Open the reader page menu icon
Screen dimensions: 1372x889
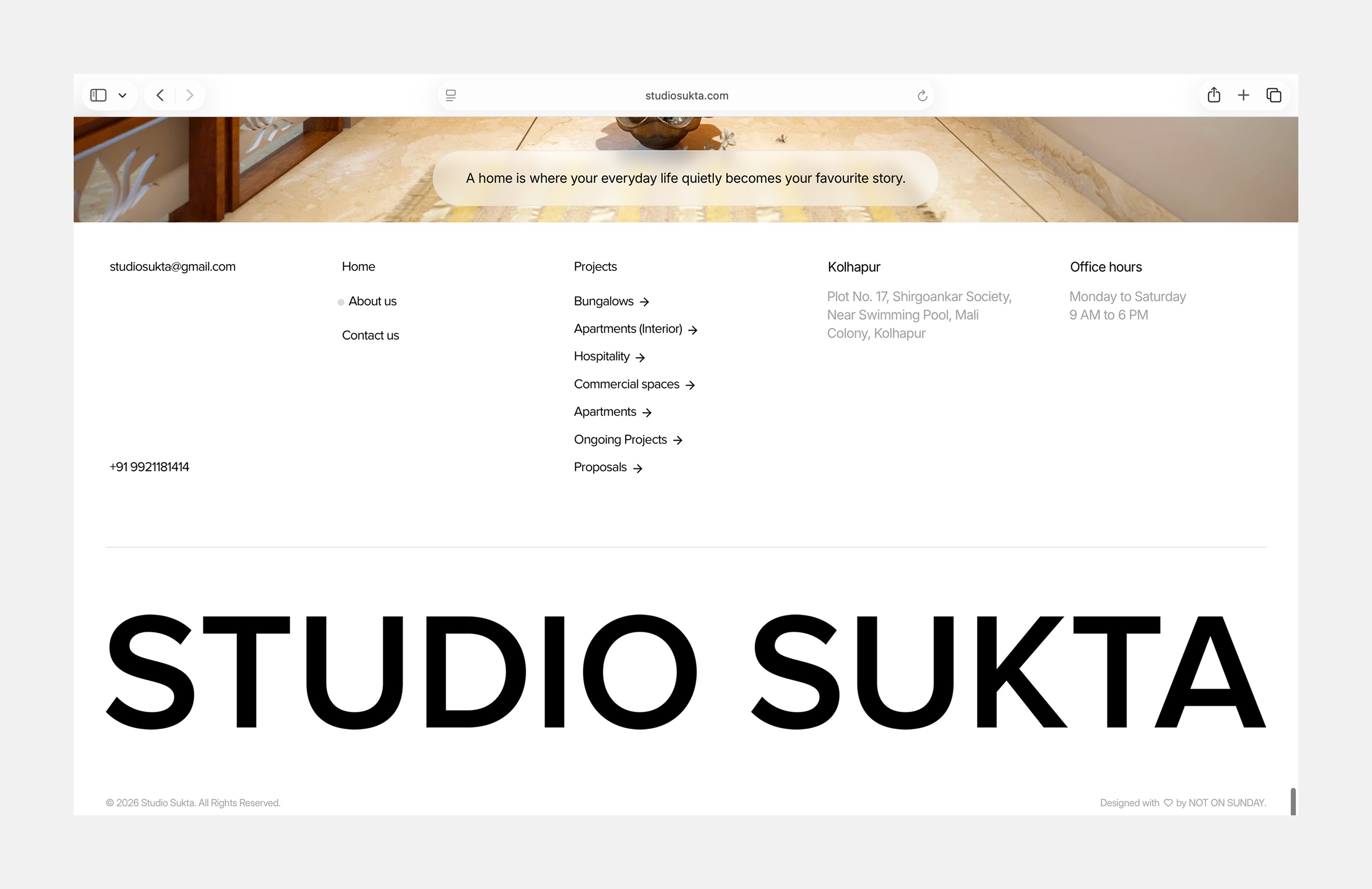(451, 96)
